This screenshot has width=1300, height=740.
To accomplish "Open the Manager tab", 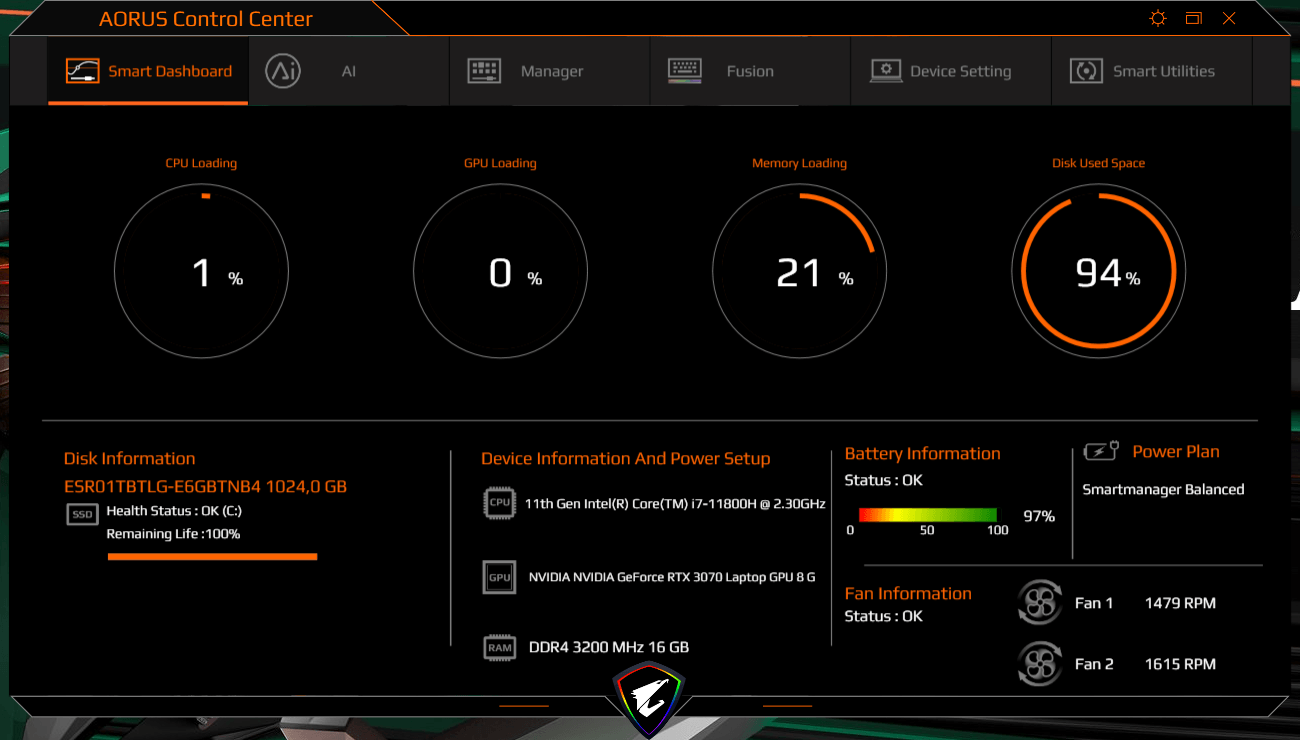I will (x=550, y=71).
